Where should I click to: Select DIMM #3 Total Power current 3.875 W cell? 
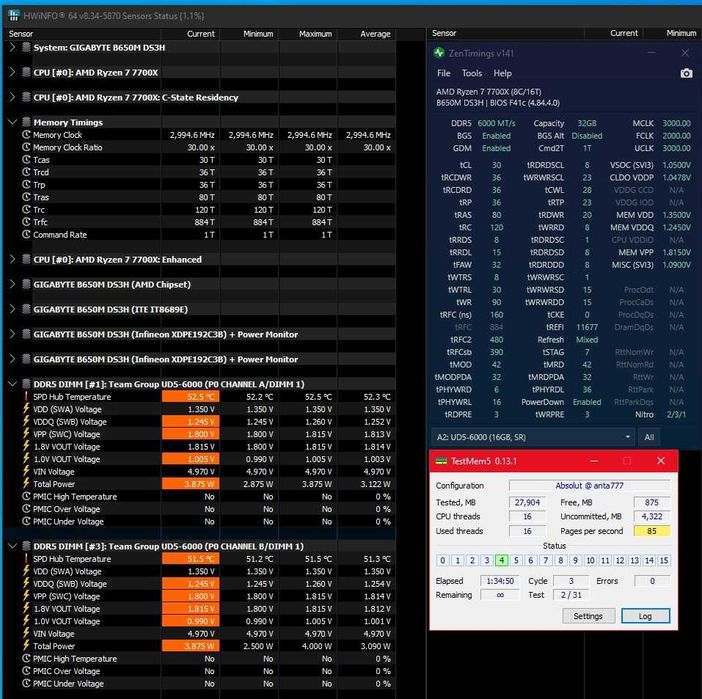pos(191,646)
